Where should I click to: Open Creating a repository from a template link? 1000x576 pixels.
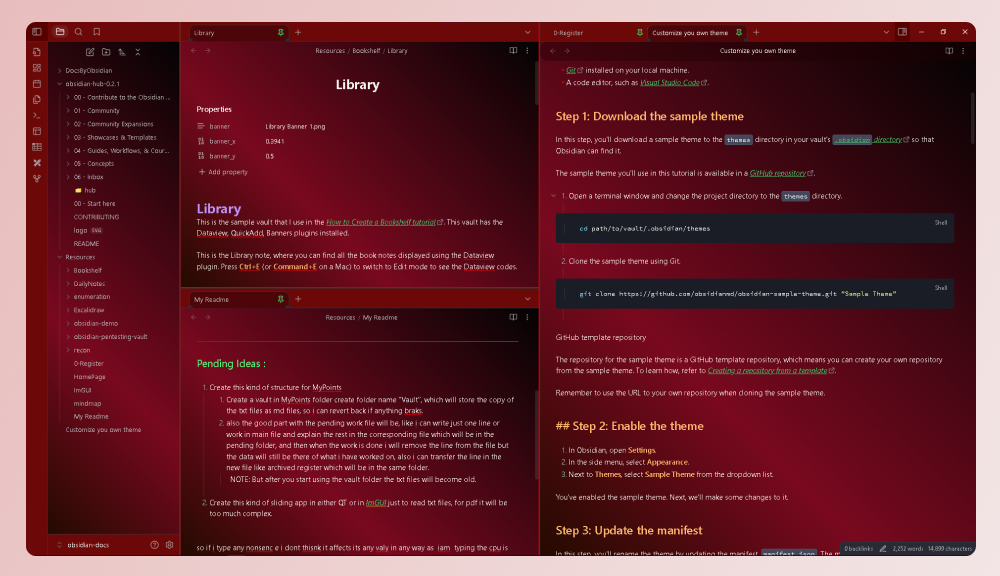[x=767, y=371]
